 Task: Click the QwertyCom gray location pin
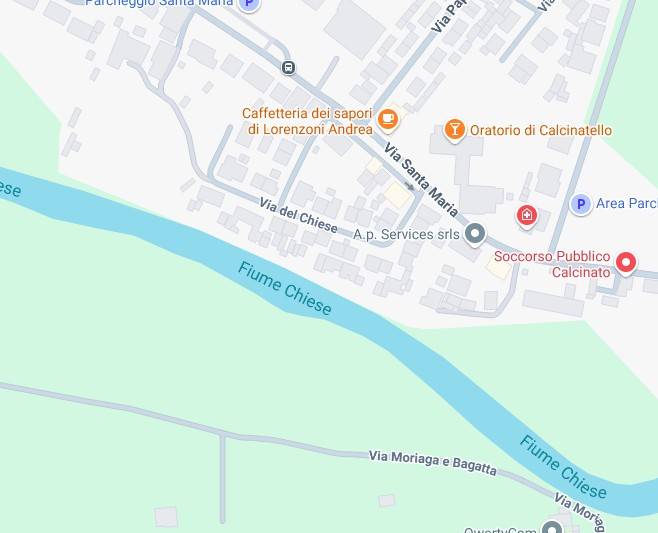(x=552, y=528)
